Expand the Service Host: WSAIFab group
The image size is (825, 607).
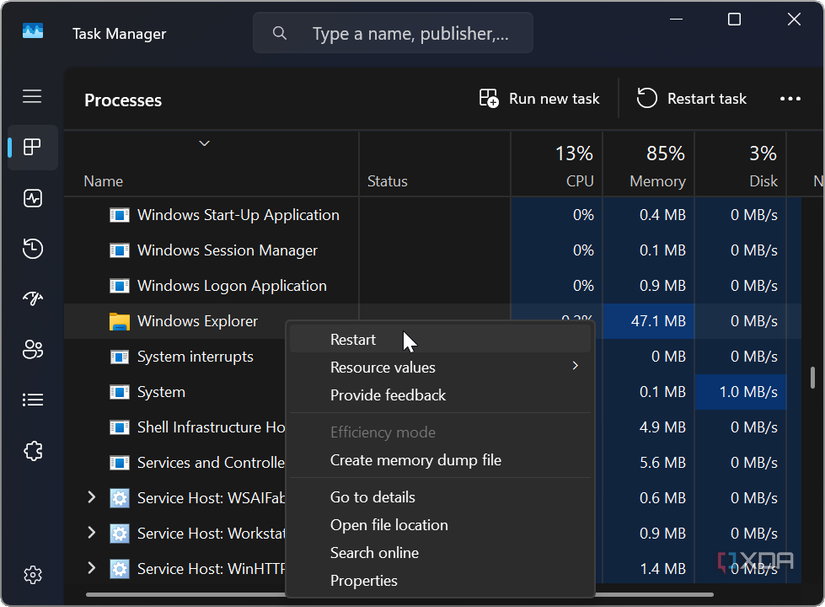[x=91, y=497]
